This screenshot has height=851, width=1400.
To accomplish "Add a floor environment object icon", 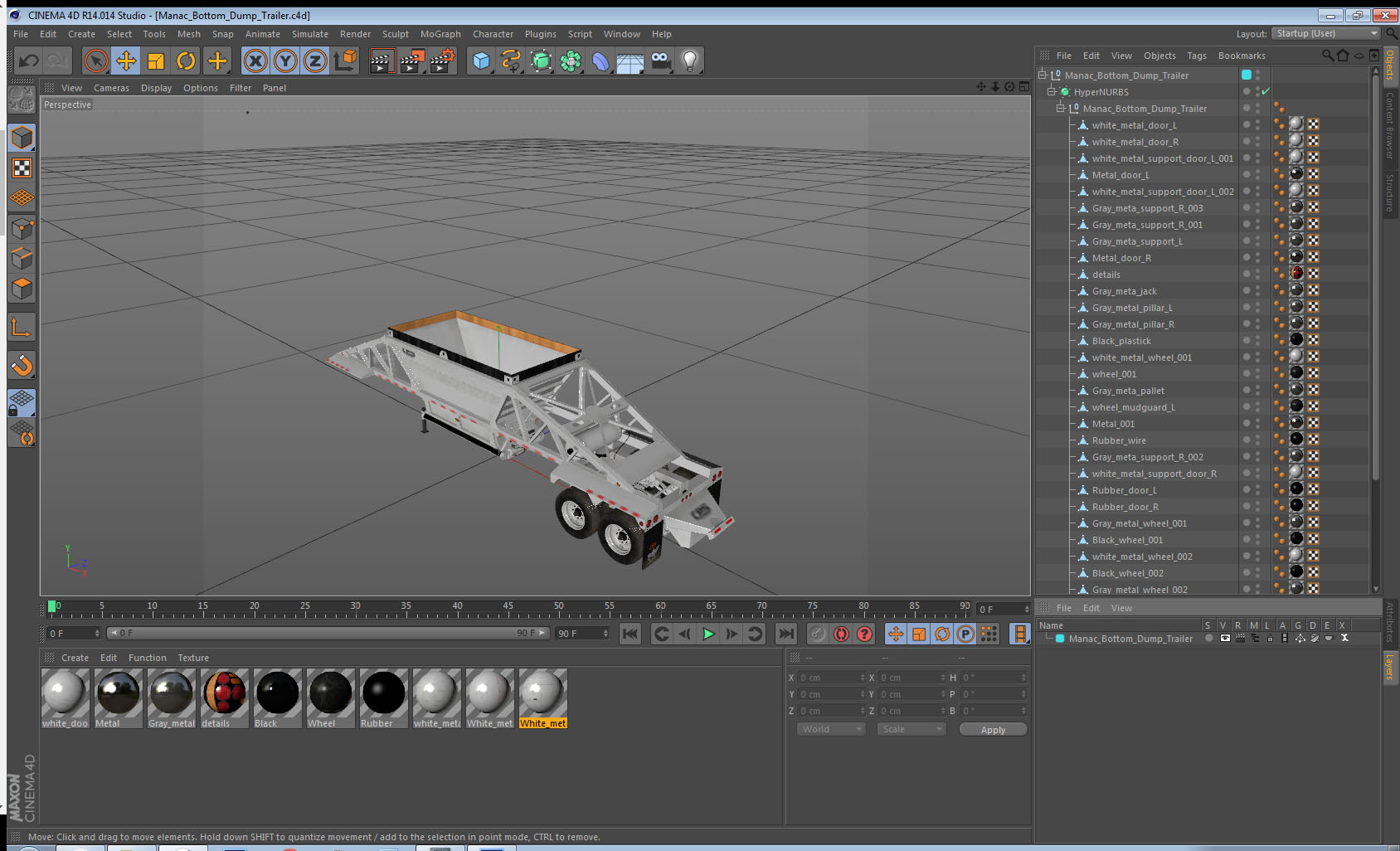I will pyautogui.click(x=630, y=61).
